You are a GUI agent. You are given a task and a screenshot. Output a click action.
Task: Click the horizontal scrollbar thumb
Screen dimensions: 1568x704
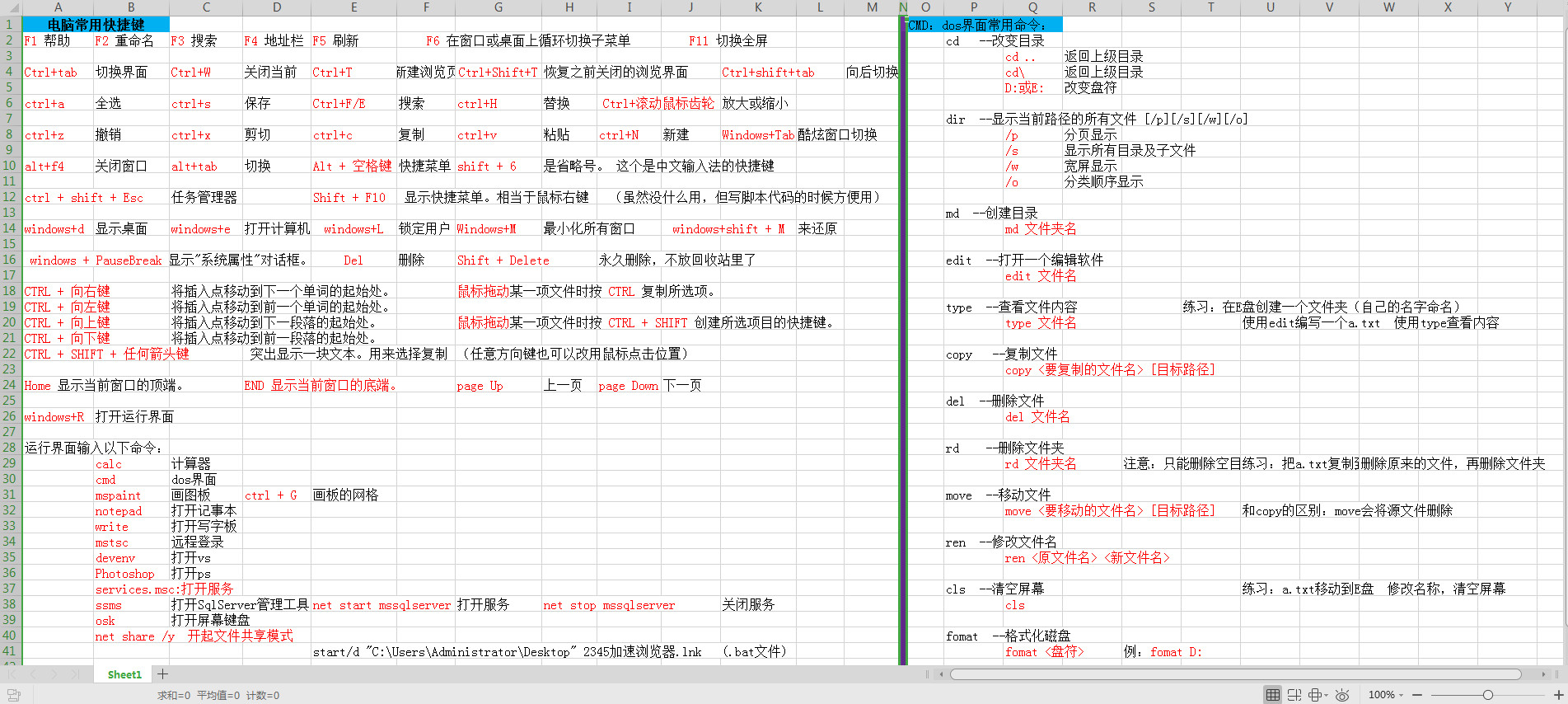[1235, 674]
